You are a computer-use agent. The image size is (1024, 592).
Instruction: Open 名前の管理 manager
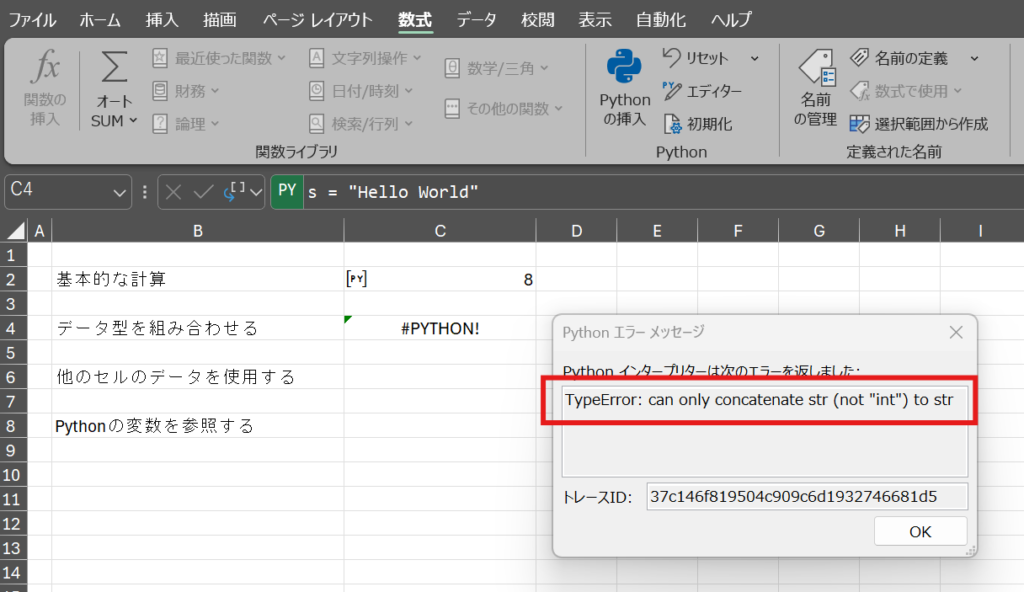pyautogui.click(x=816, y=70)
